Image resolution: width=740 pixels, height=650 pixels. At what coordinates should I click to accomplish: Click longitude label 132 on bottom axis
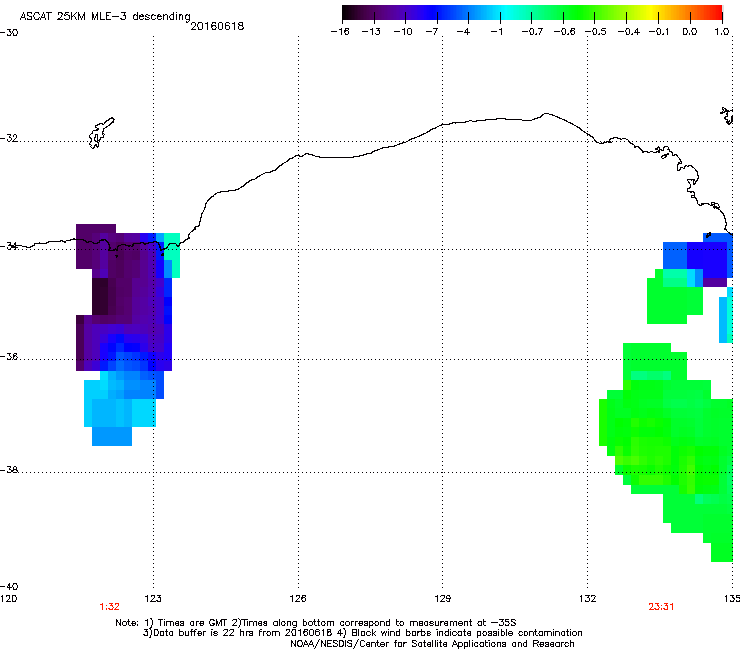point(588,599)
